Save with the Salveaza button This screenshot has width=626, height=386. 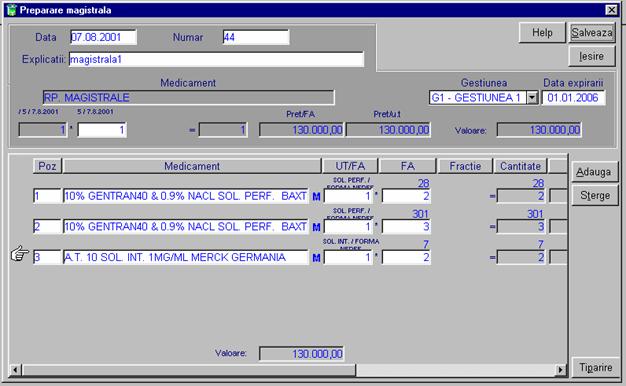pyautogui.click(x=592, y=32)
